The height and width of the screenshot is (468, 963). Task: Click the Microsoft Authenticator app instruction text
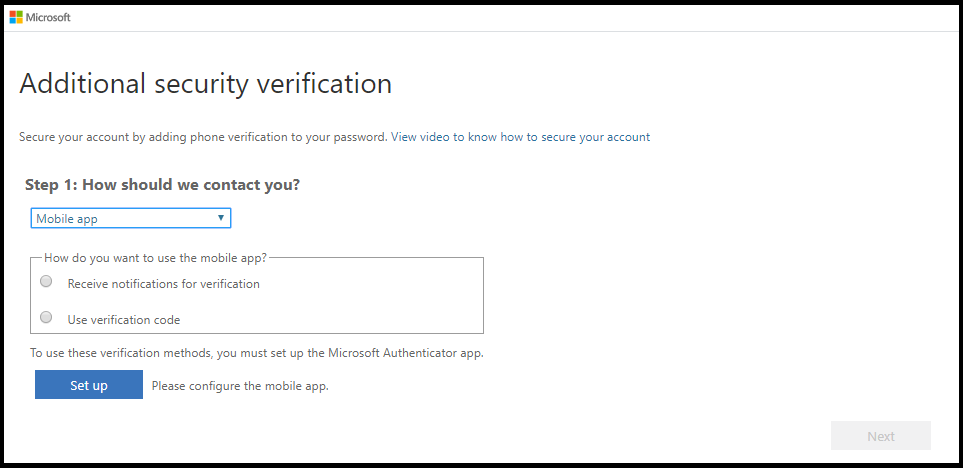tap(257, 354)
